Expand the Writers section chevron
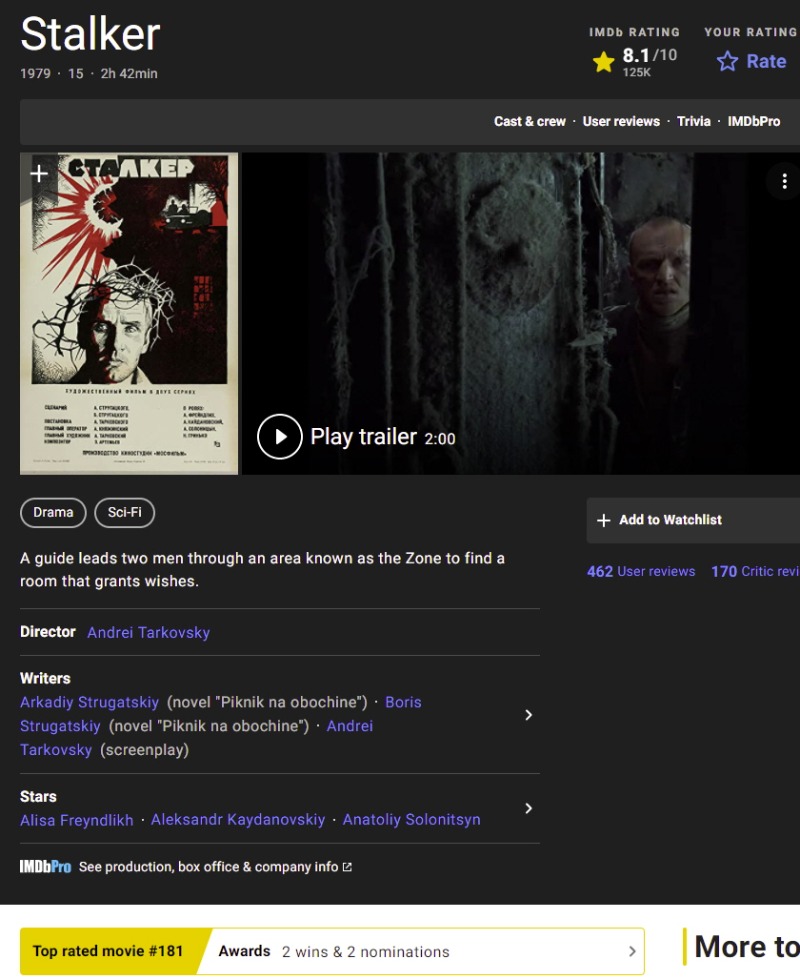Image resolution: width=800 pixels, height=980 pixels. 529,715
